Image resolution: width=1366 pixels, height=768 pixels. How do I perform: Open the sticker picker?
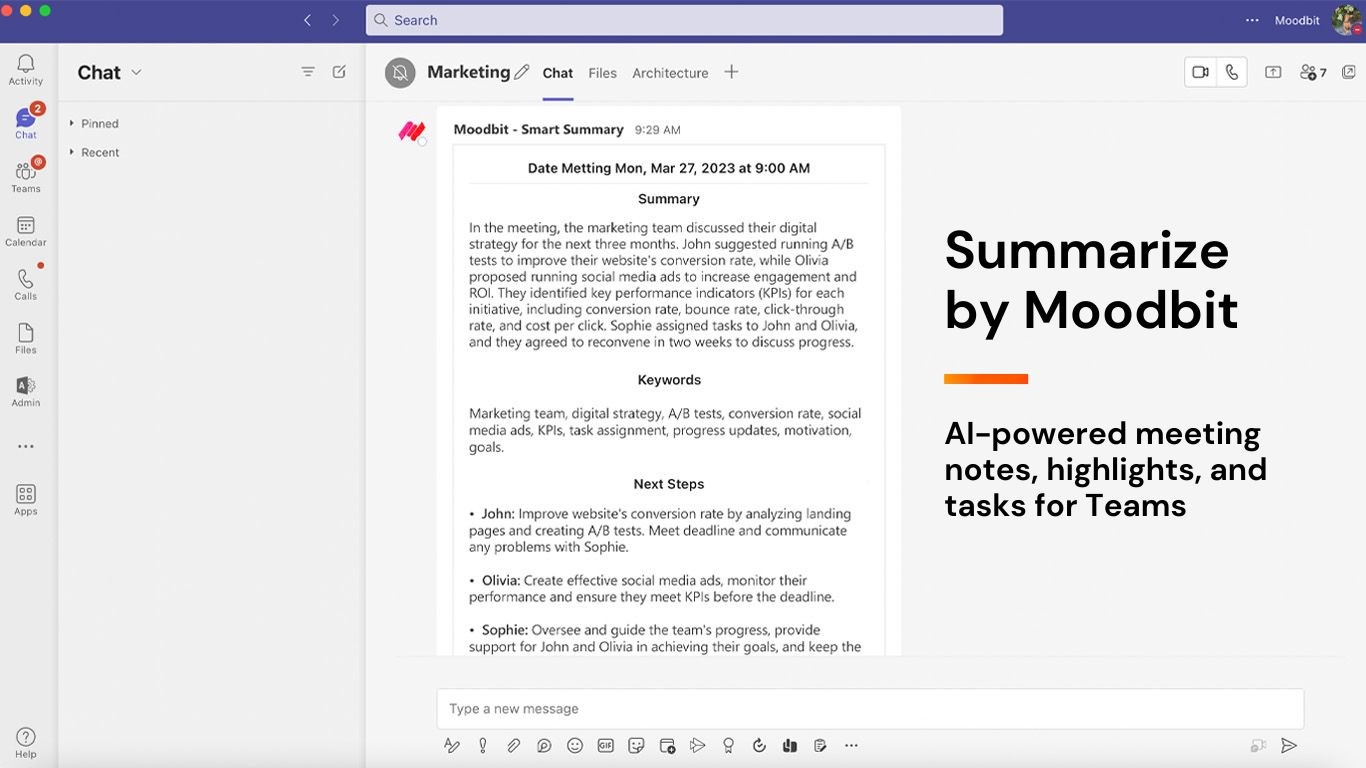[x=636, y=745]
